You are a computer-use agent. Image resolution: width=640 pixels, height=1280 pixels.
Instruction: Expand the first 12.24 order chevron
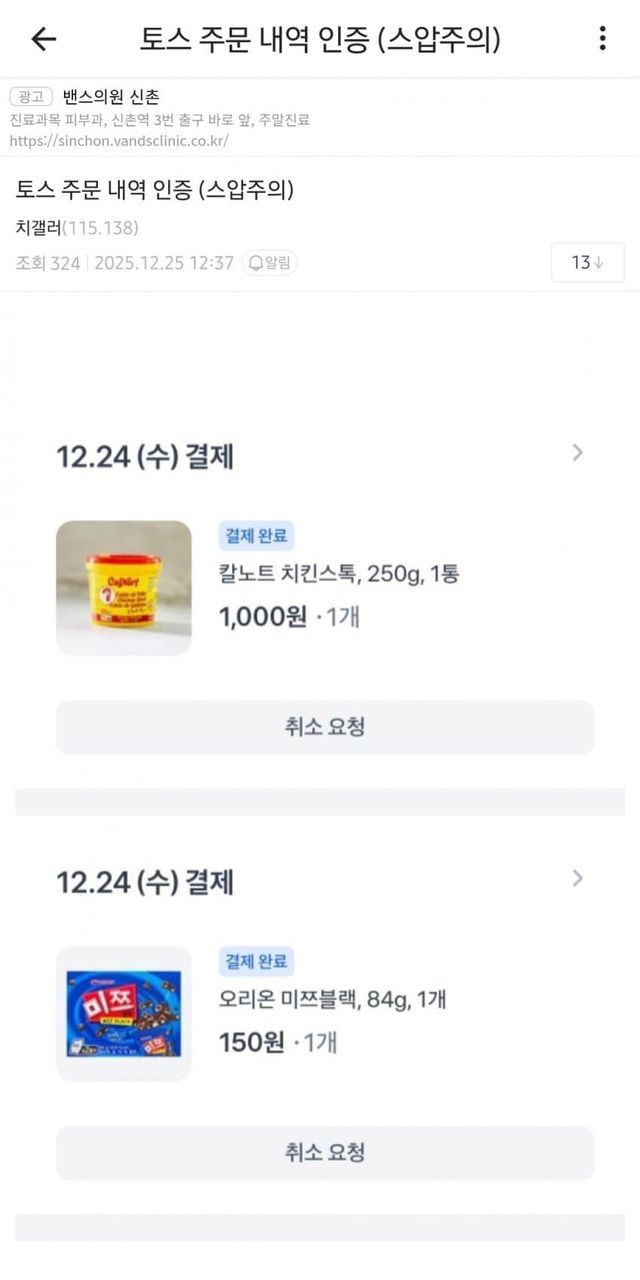[x=577, y=453]
